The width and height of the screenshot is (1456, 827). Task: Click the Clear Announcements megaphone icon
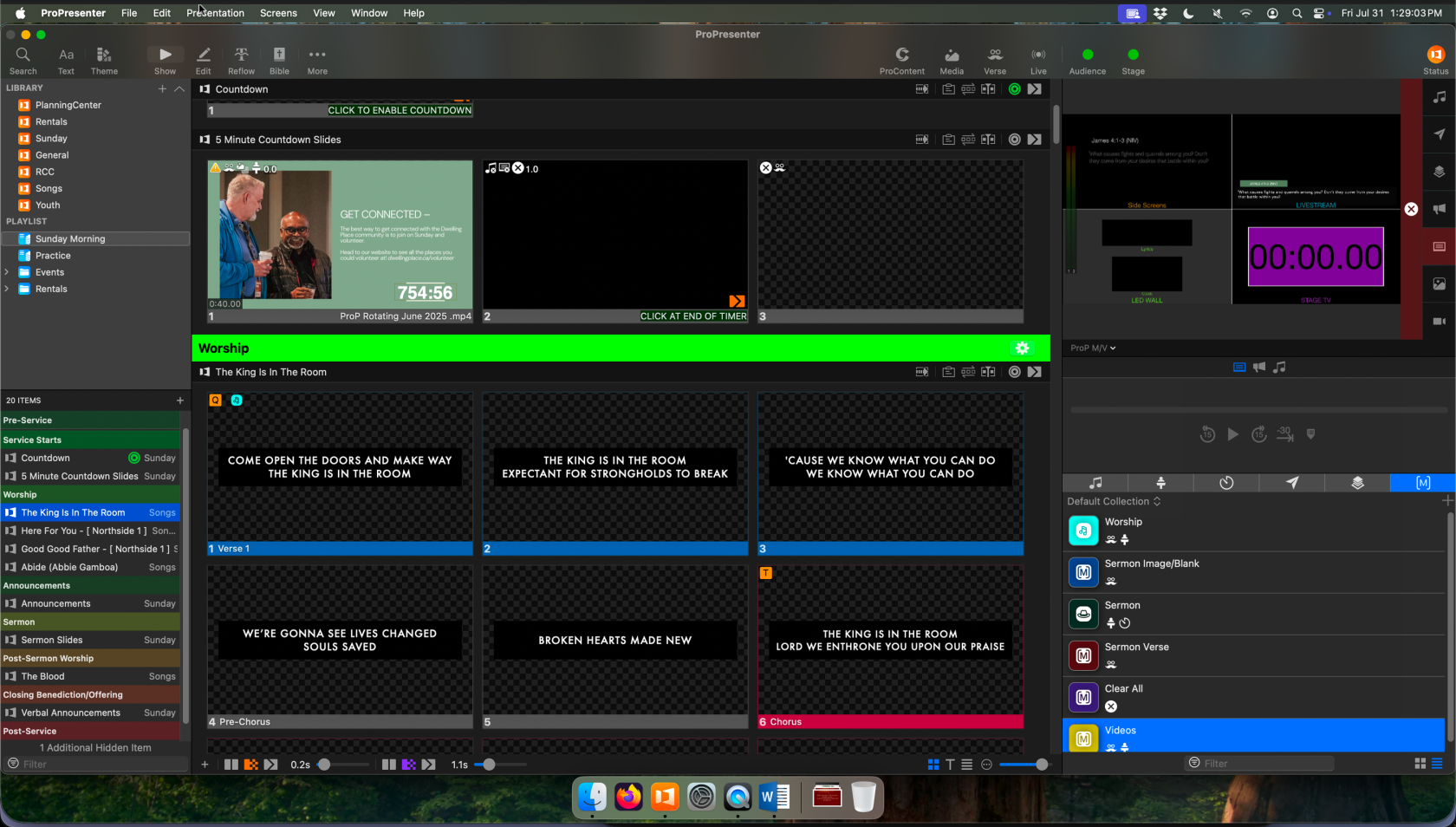point(1440,209)
